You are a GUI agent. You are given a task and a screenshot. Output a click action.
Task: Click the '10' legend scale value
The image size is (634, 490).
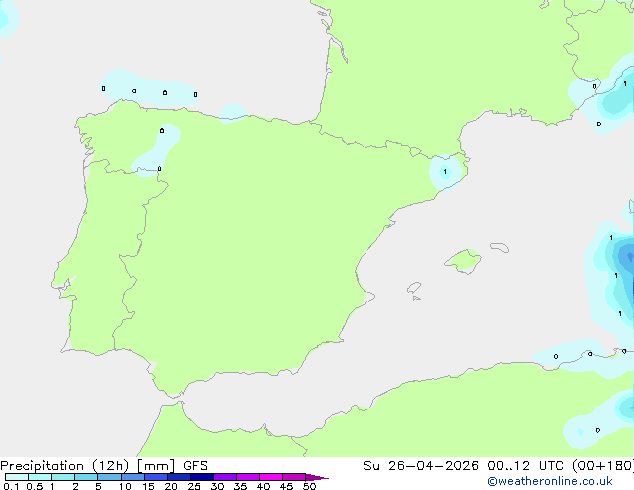(125, 486)
